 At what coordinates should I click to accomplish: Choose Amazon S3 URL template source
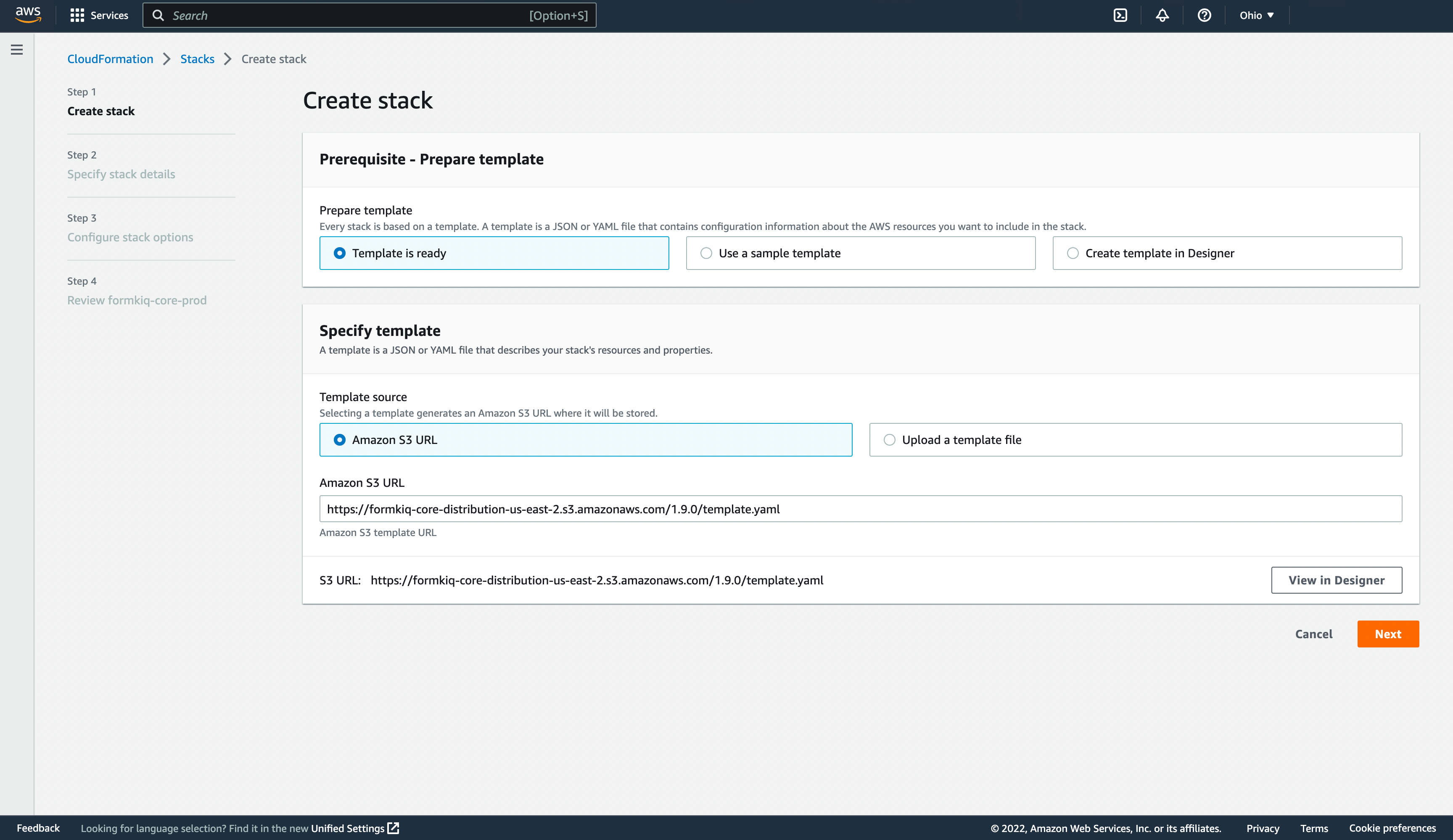585,440
